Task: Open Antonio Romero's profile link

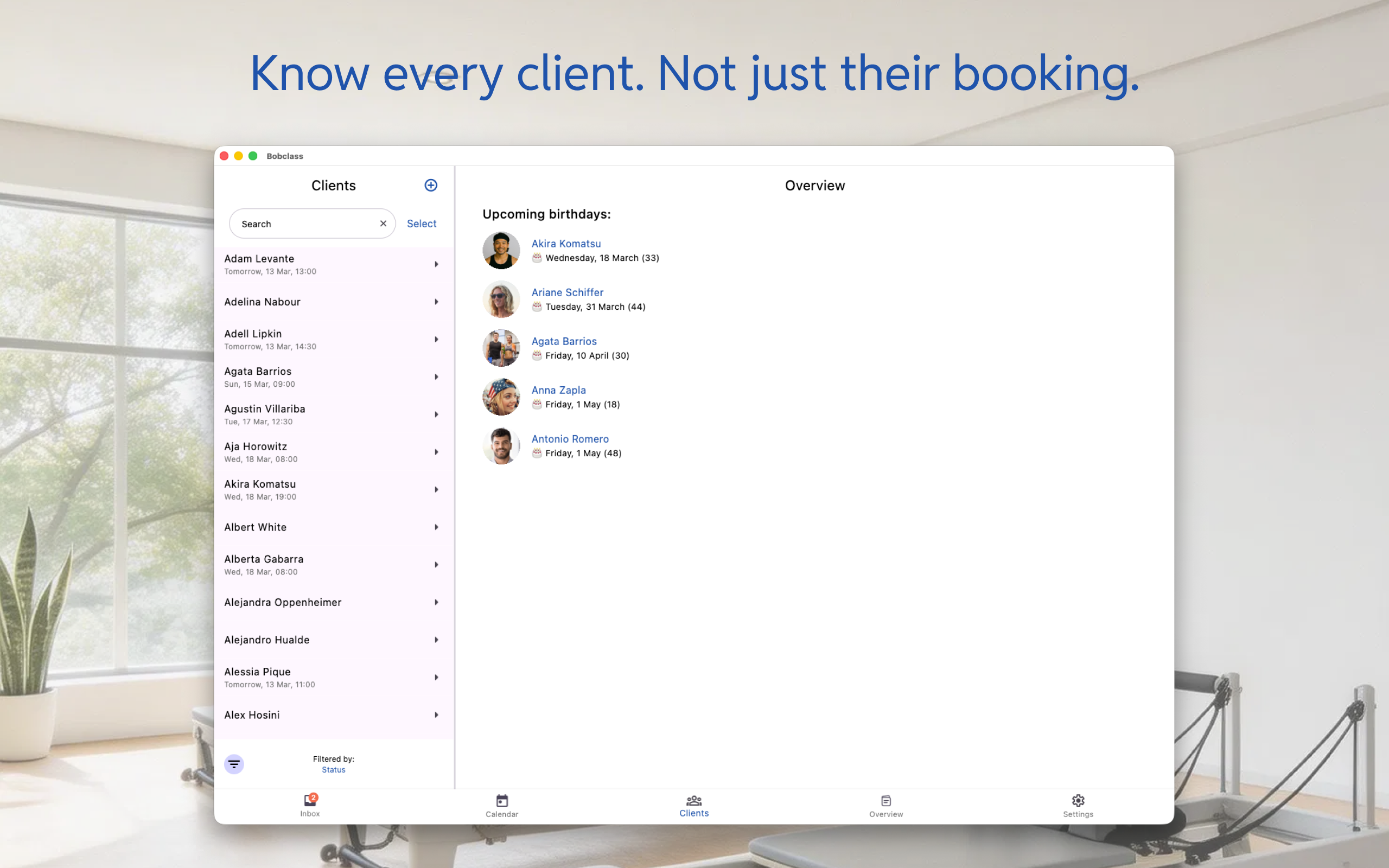Action: tap(570, 438)
